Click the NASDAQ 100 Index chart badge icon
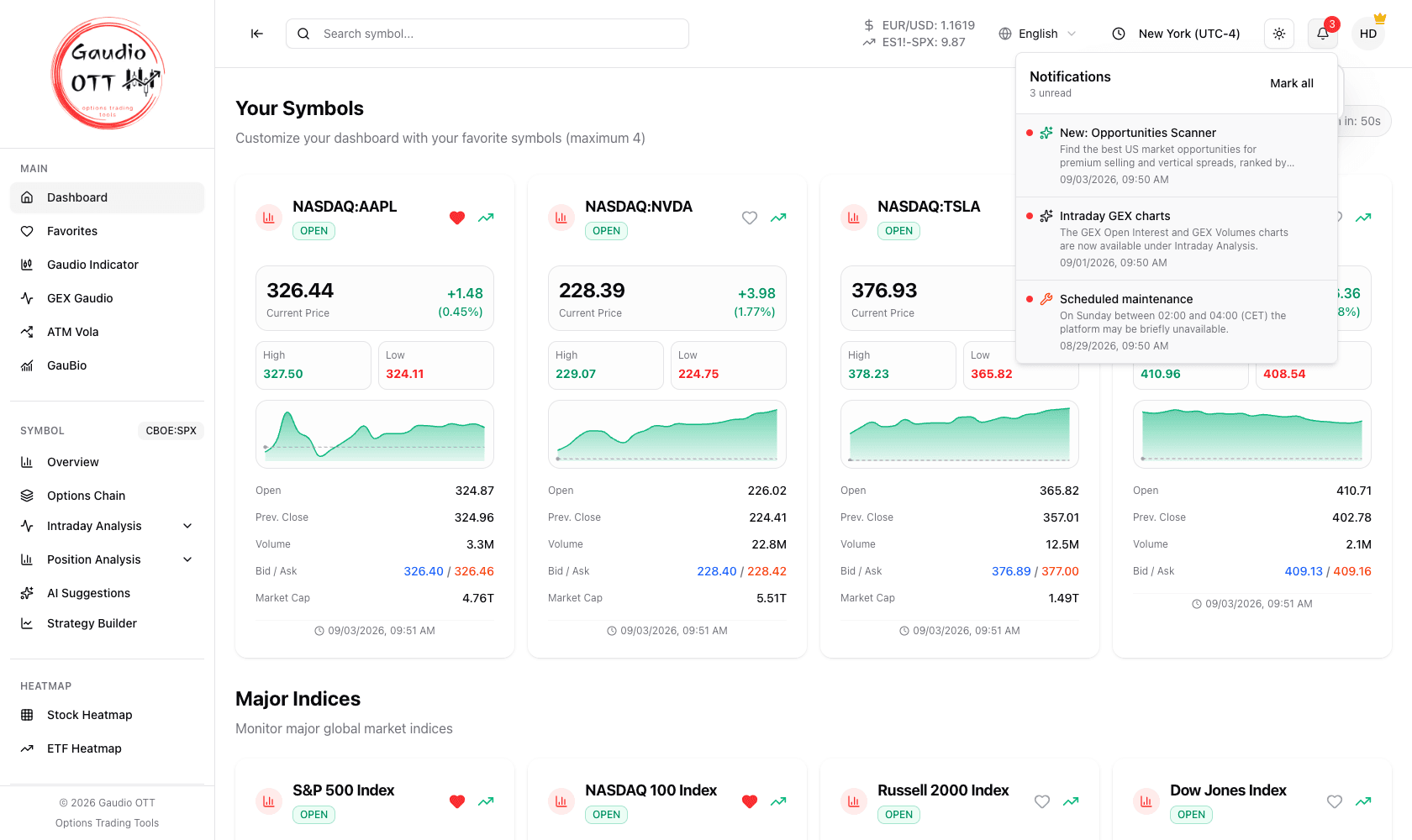This screenshot has height=840, width=1412. (x=561, y=801)
